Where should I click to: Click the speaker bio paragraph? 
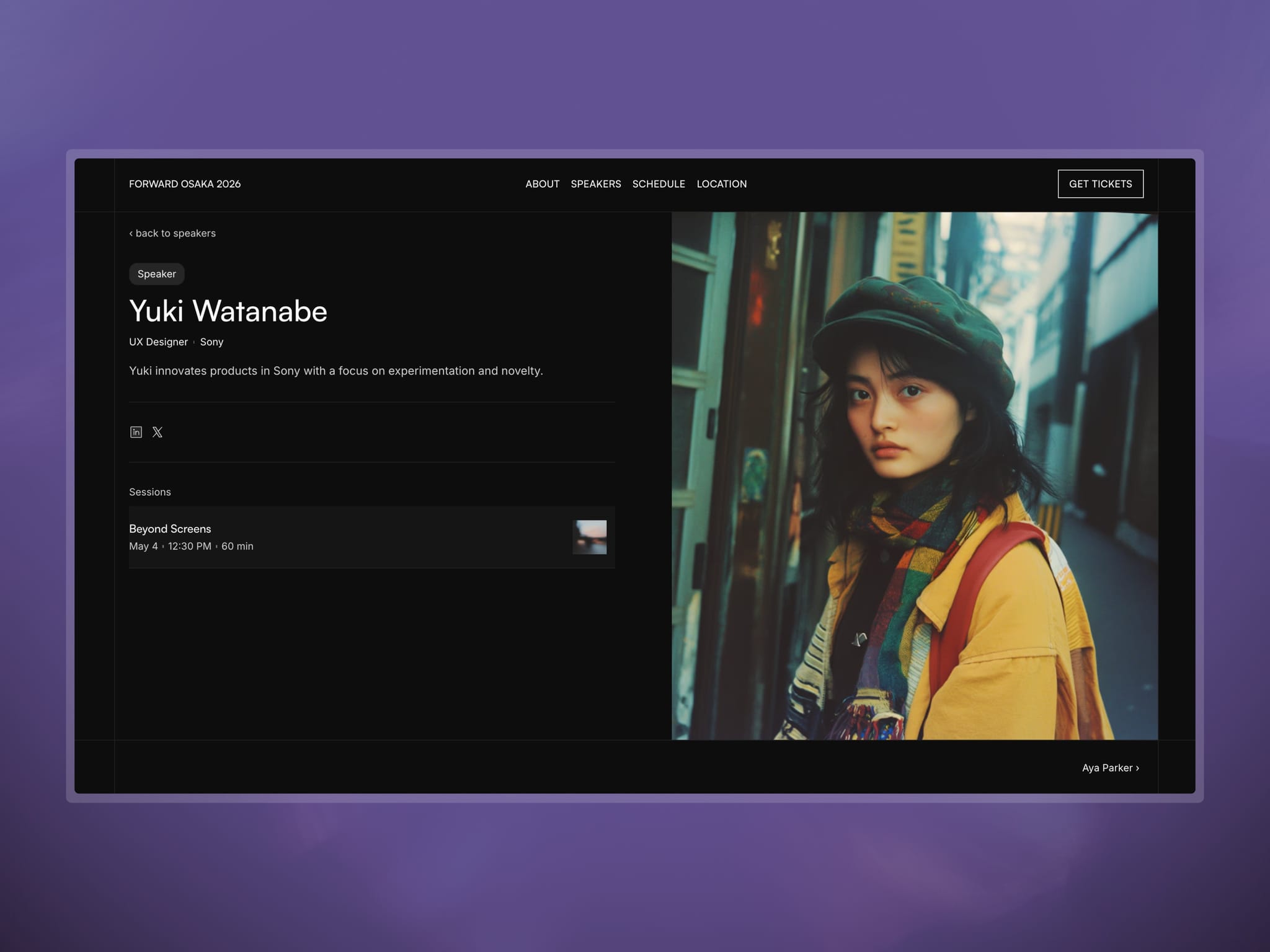click(x=336, y=371)
